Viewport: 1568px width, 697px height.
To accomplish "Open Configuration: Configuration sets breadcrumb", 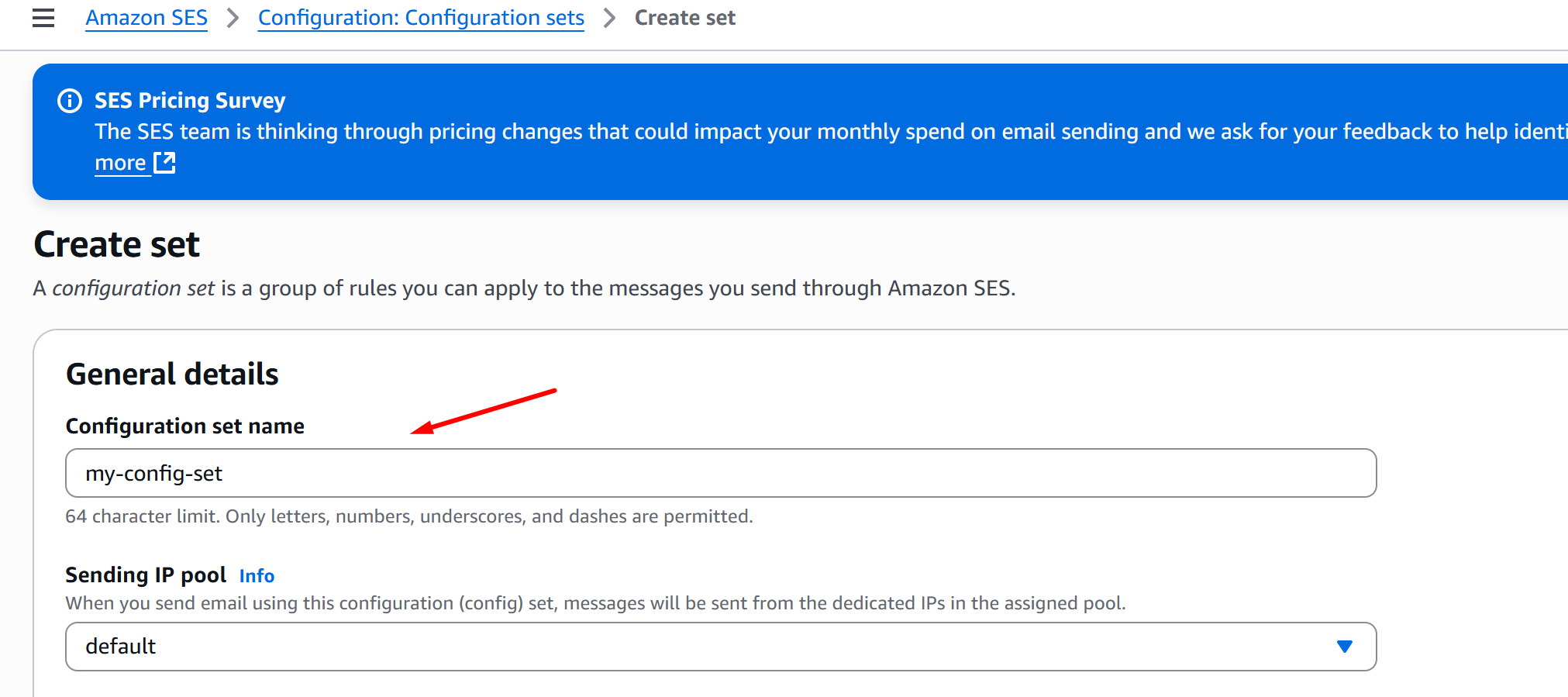I will pos(421,18).
